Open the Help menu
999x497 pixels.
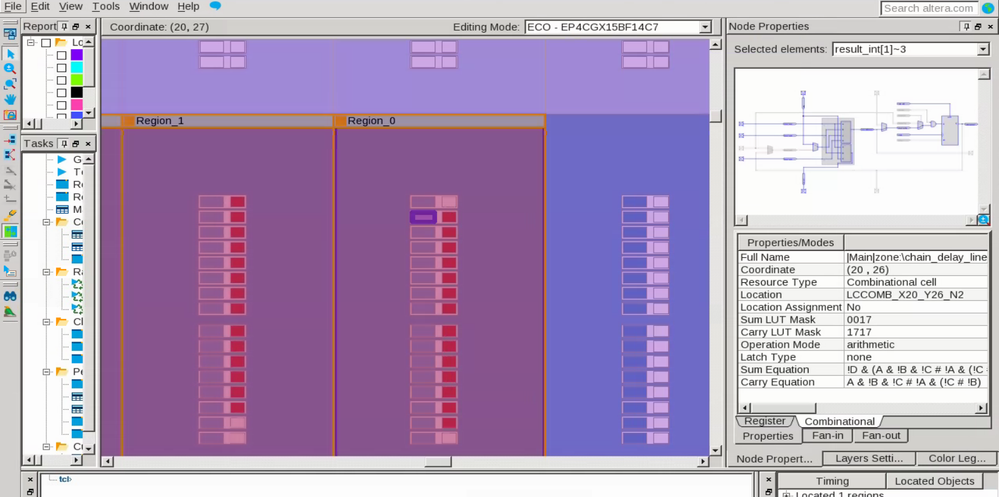(x=188, y=6)
